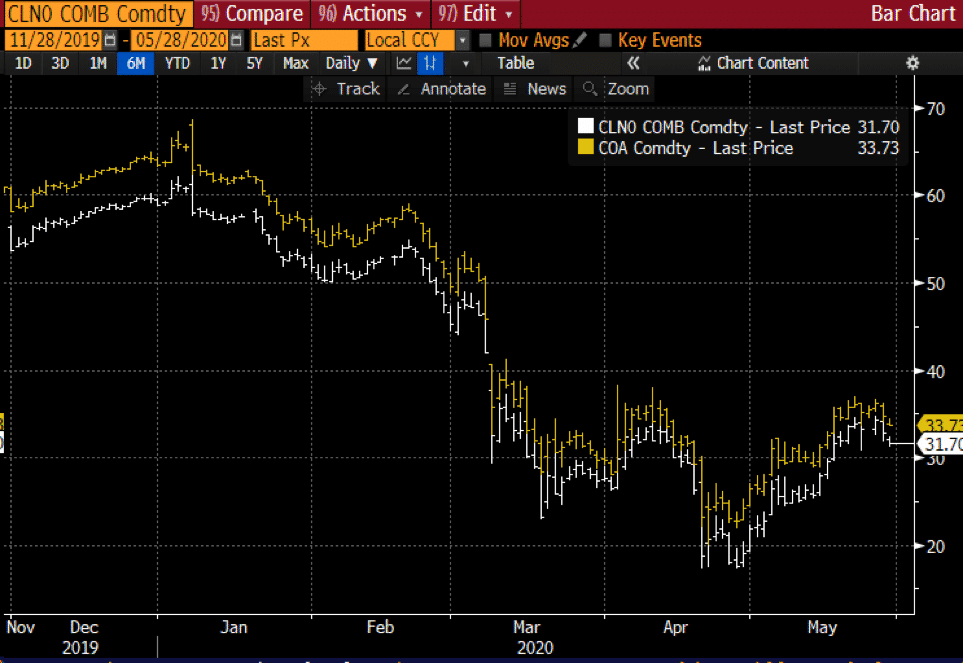This screenshot has height=663, width=963.
Task: Collapse panel with double chevron icon
Action: [x=632, y=63]
